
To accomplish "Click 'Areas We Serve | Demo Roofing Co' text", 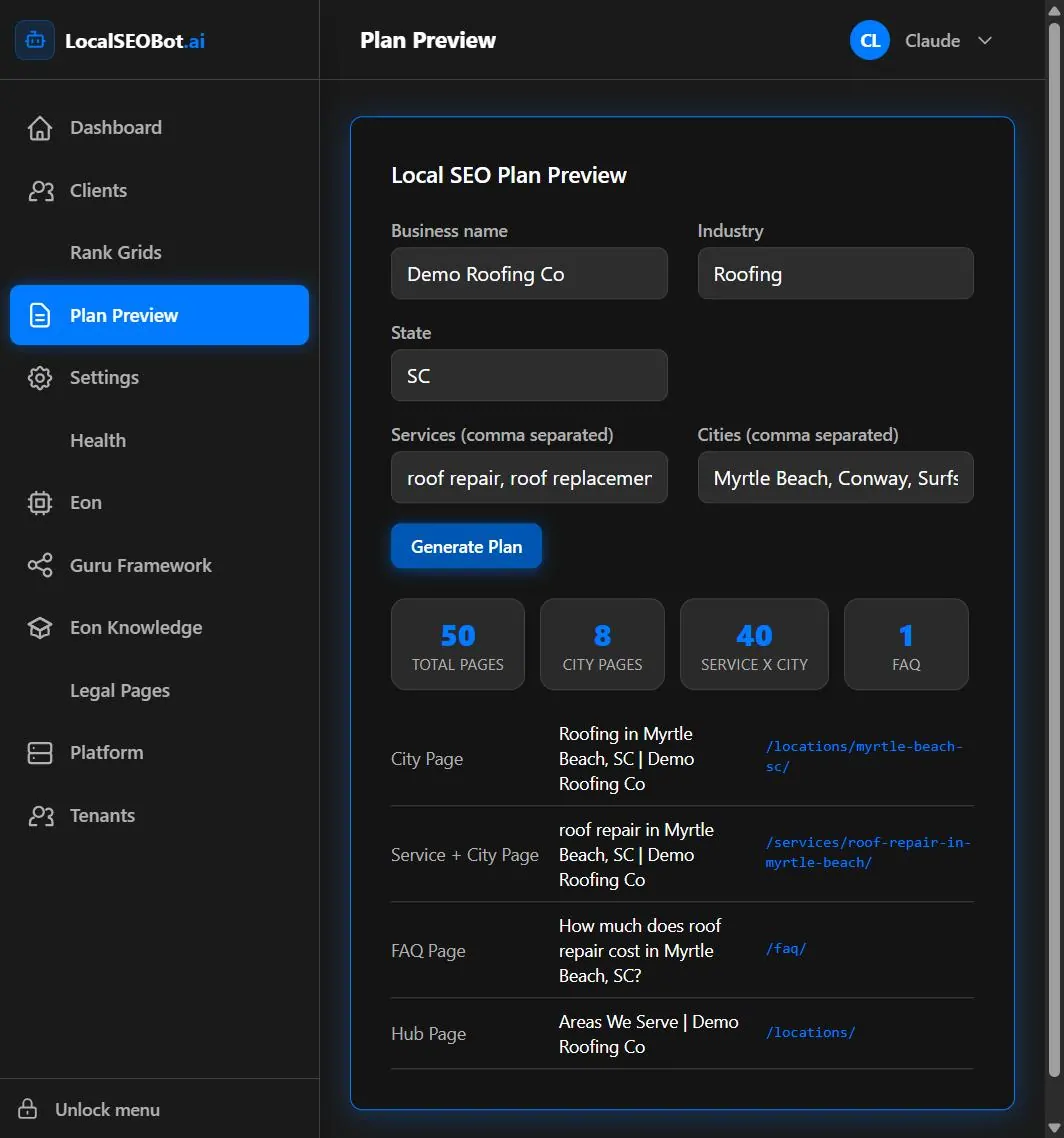I will (648, 1034).
